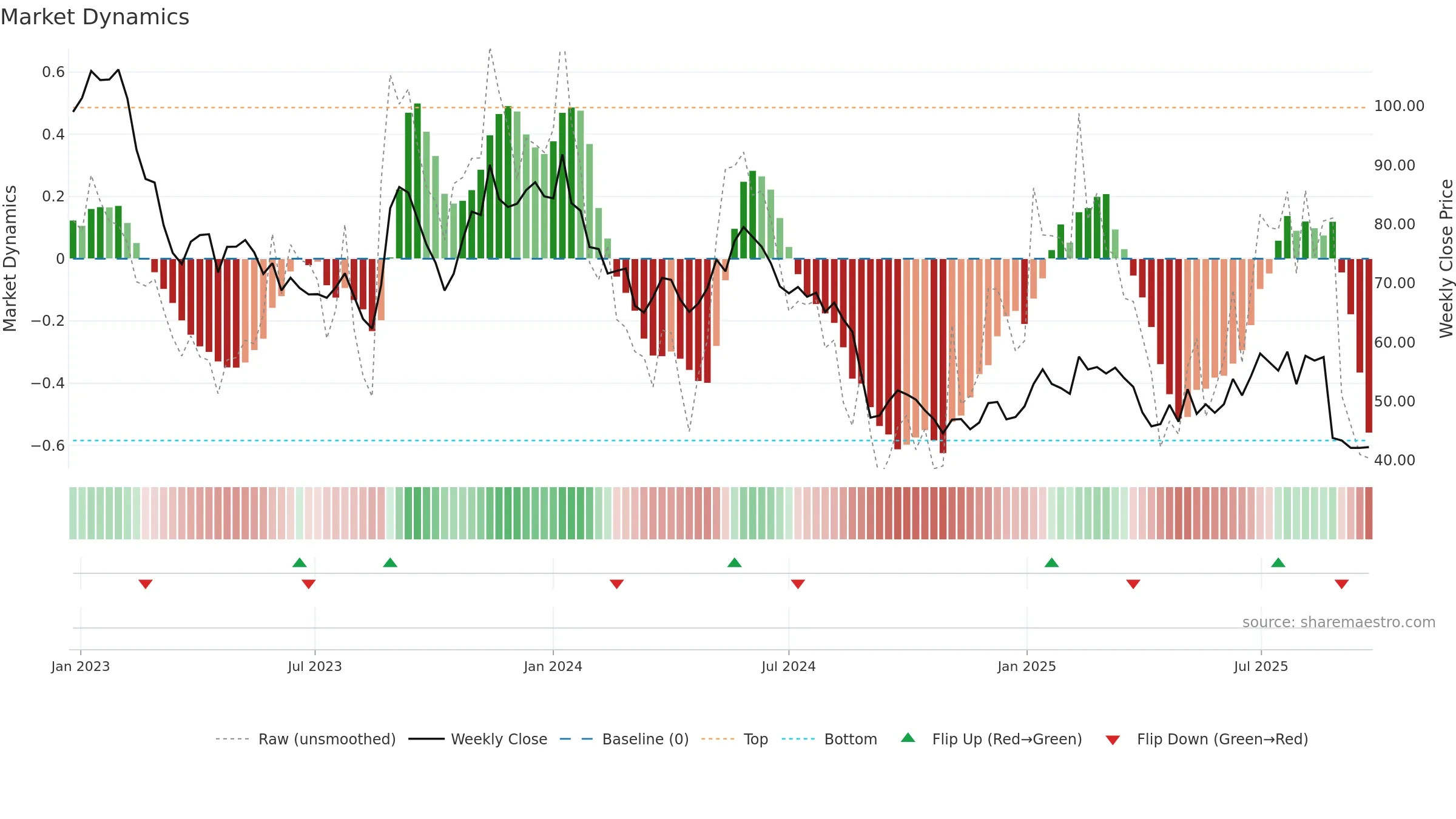Click the 50.00 price axis label
Viewport: 1456px width, 819px height.
(1395, 401)
